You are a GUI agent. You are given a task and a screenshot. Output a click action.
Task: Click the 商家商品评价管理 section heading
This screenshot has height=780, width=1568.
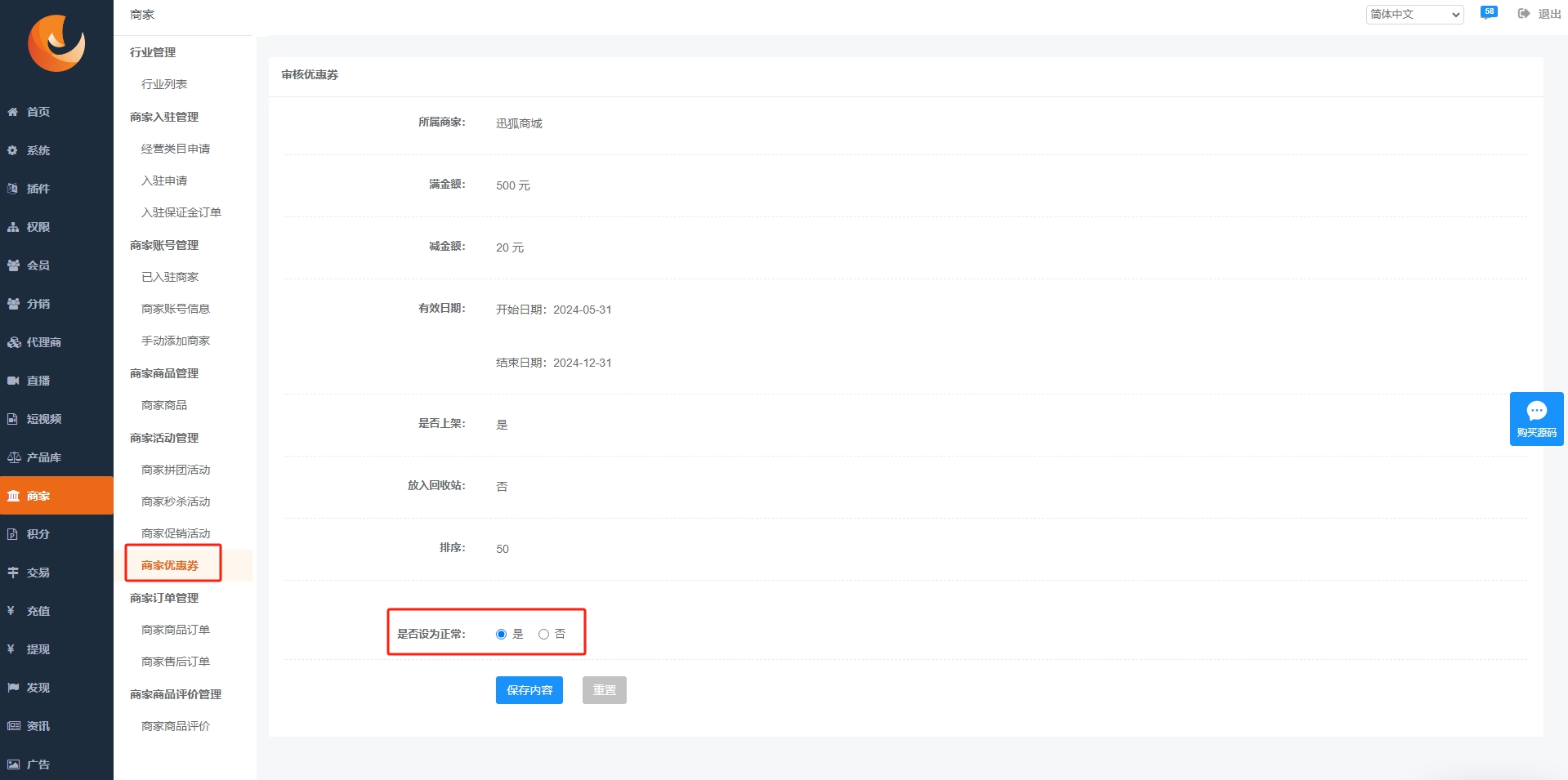[x=176, y=694]
